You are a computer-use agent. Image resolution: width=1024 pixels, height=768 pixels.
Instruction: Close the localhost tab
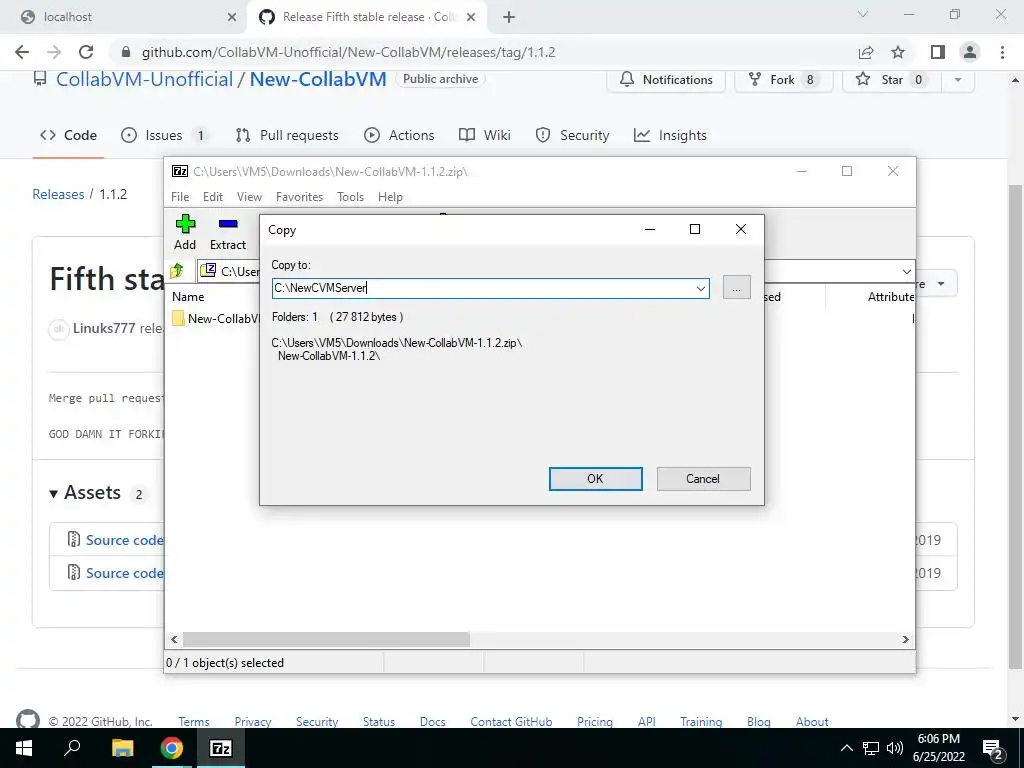pyautogui.click(x=232, y=17)
